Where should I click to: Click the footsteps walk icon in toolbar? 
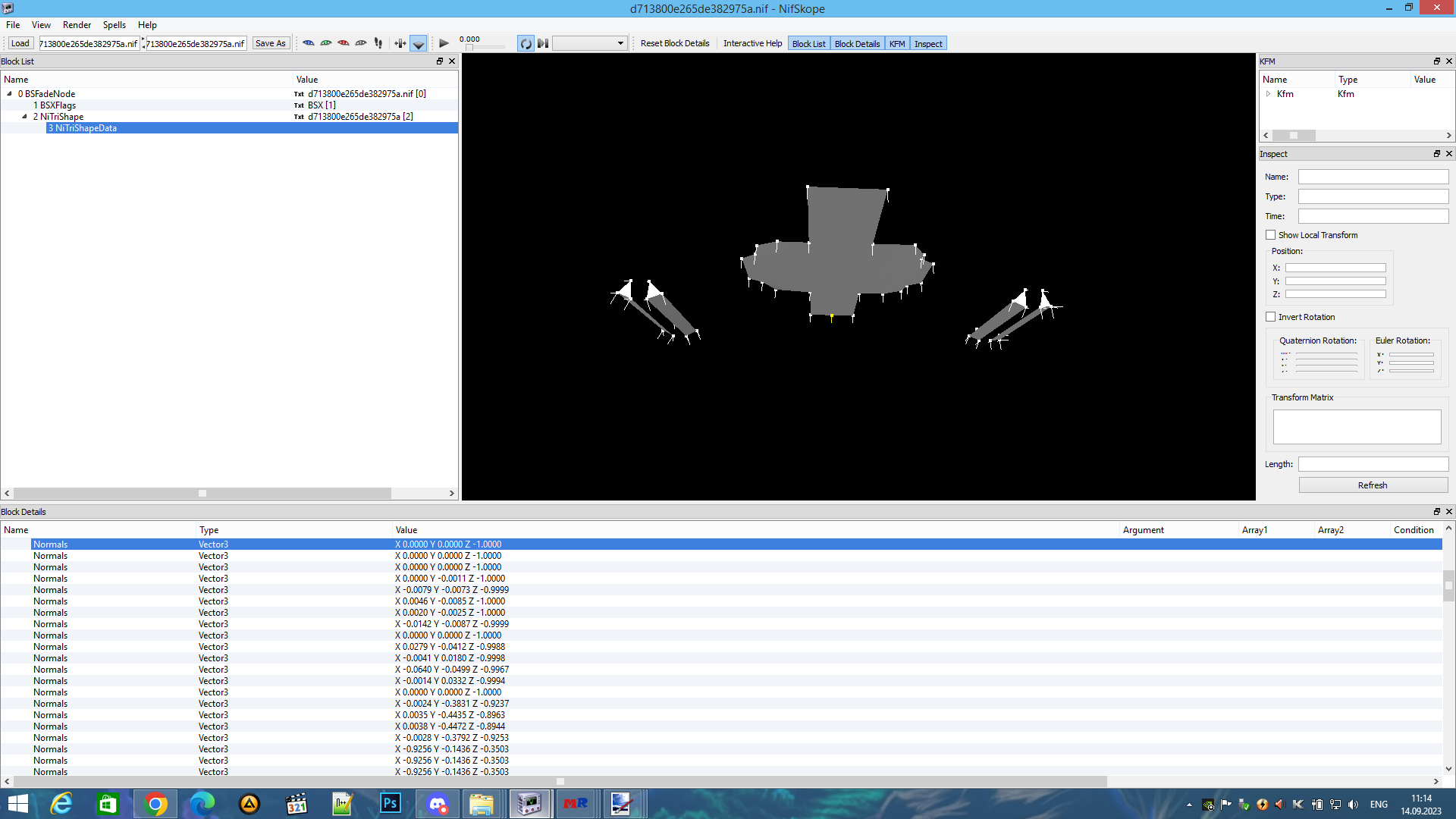(378, 43)
